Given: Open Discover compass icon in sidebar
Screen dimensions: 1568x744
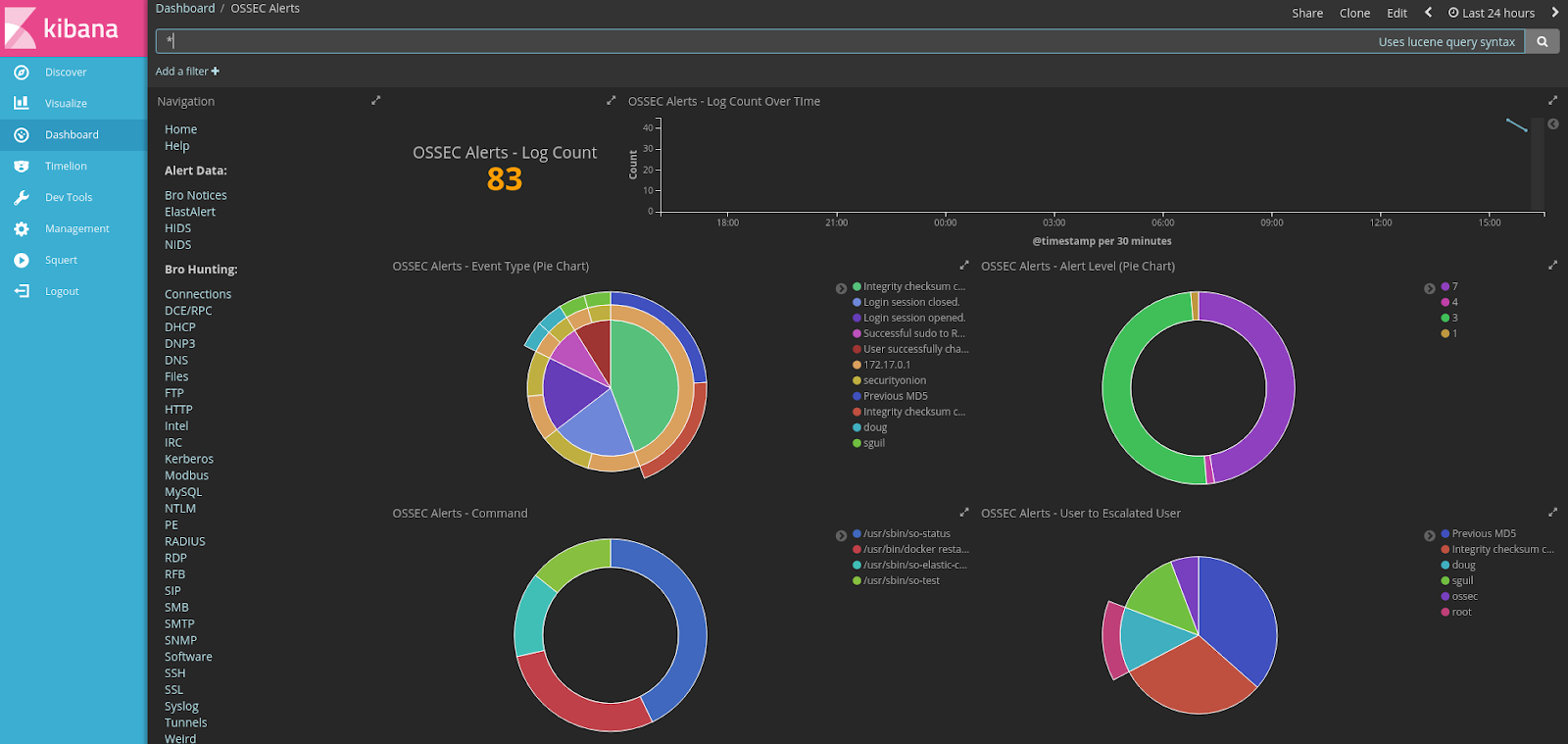Looking at the screenshot, I should point(22,72).
